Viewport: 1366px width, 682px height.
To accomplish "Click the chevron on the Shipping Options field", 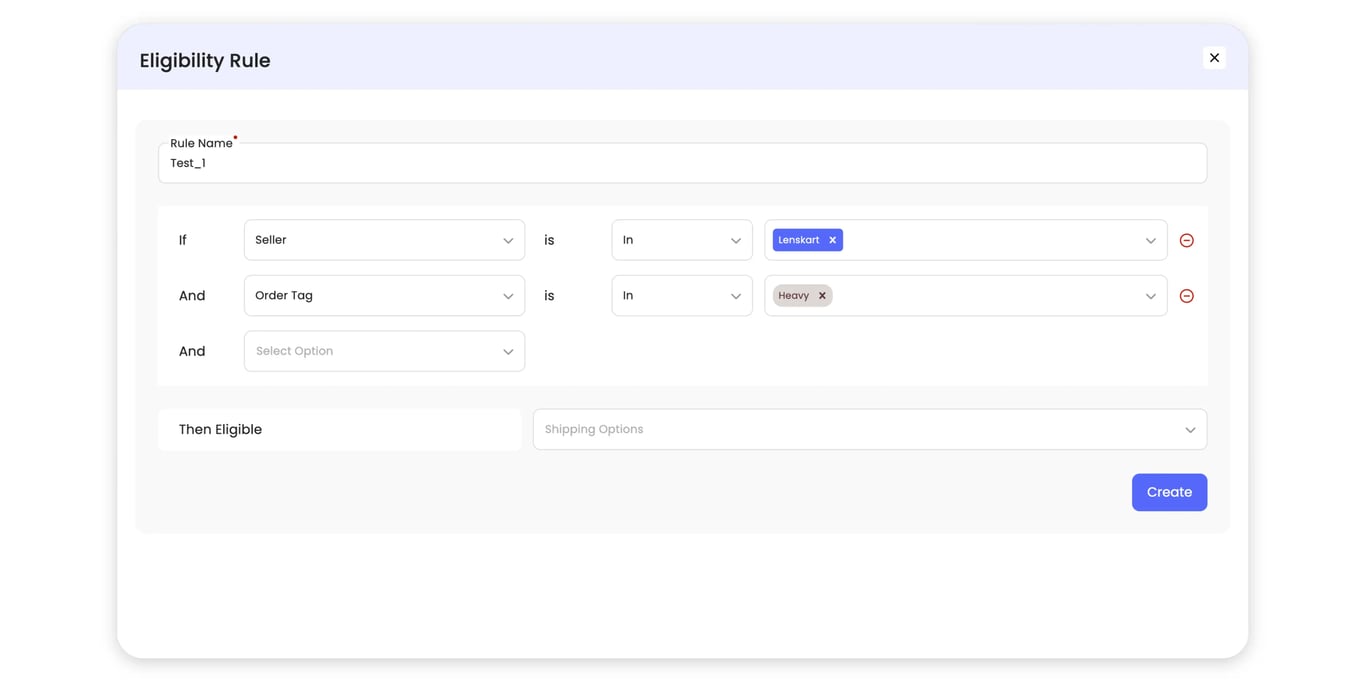I will tap(1190, 429).
